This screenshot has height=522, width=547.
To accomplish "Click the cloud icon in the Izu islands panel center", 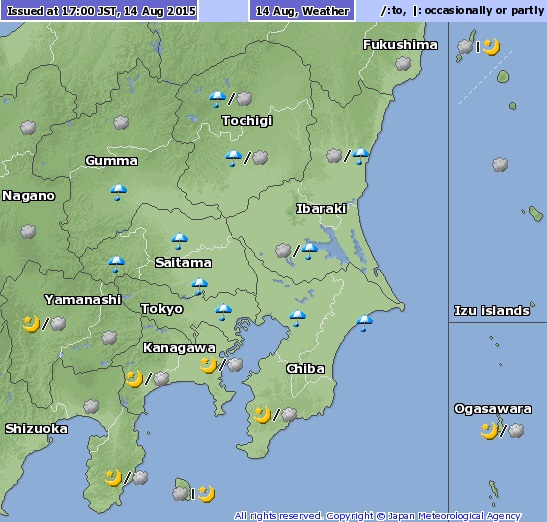I will [500, 165].
